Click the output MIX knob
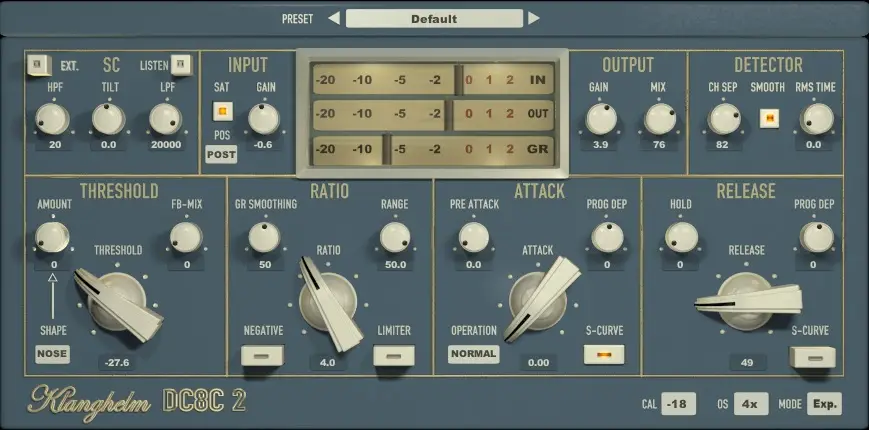 pos(660,119)
